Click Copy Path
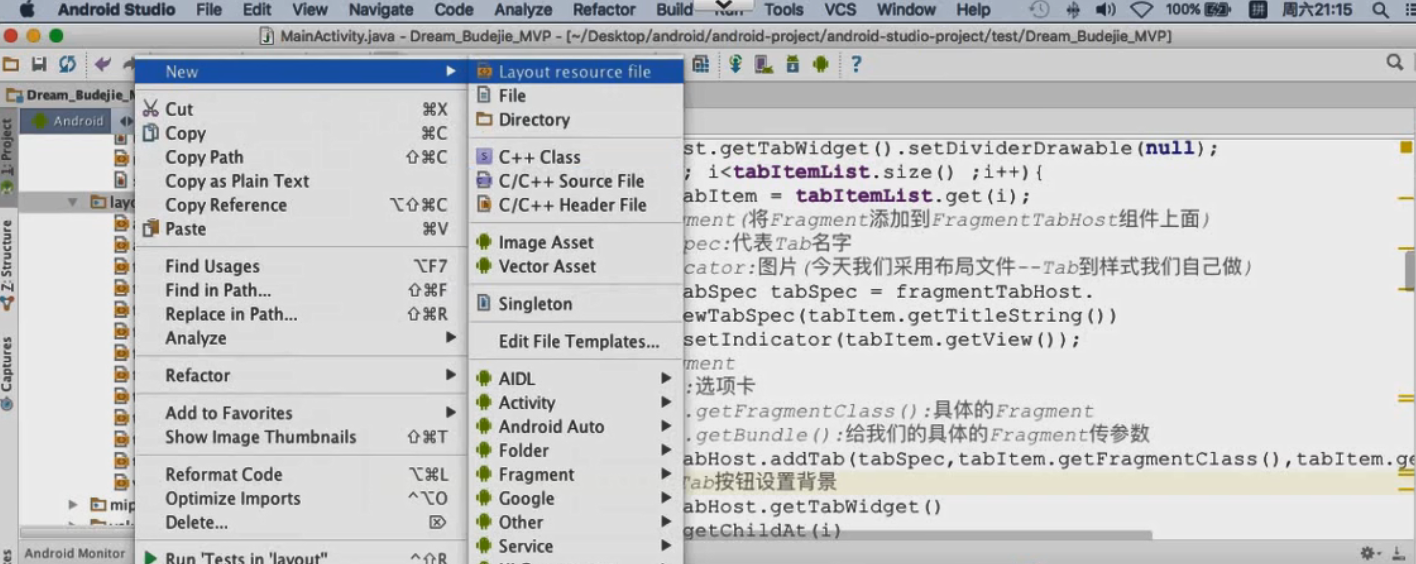Screen dimensions: 1416x564 point(301,157)
